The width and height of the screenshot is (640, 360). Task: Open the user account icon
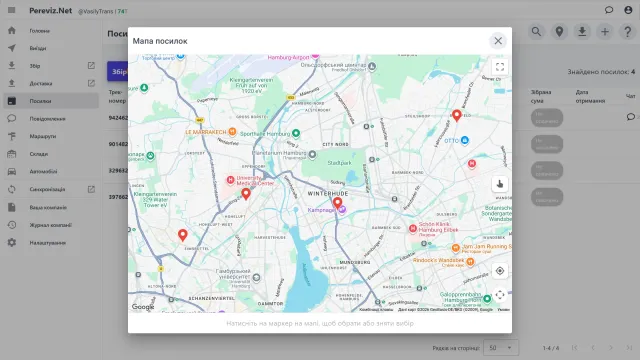[628, 10]
